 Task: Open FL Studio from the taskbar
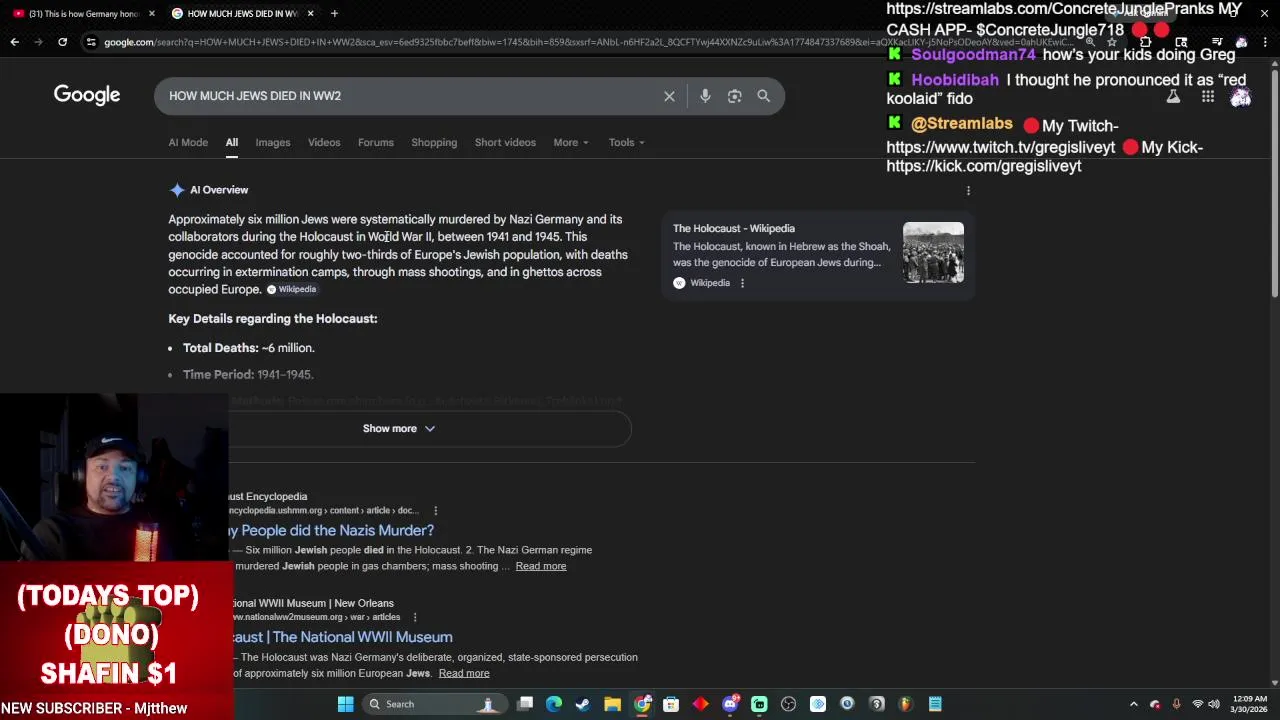pyautogui.click(x=906, y=704)
